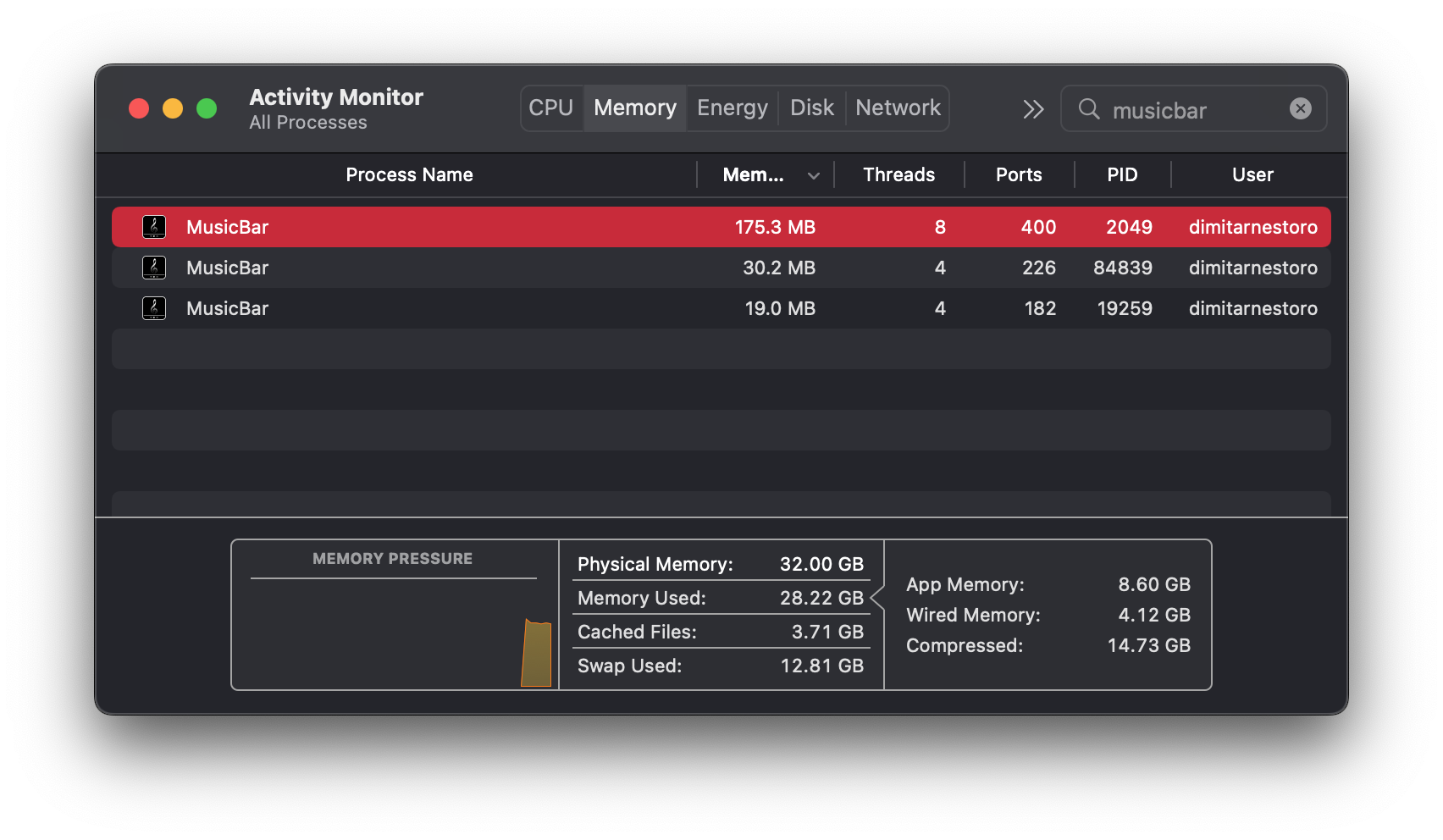Click the magnifying glass search icon

[x=1089, y=109]
